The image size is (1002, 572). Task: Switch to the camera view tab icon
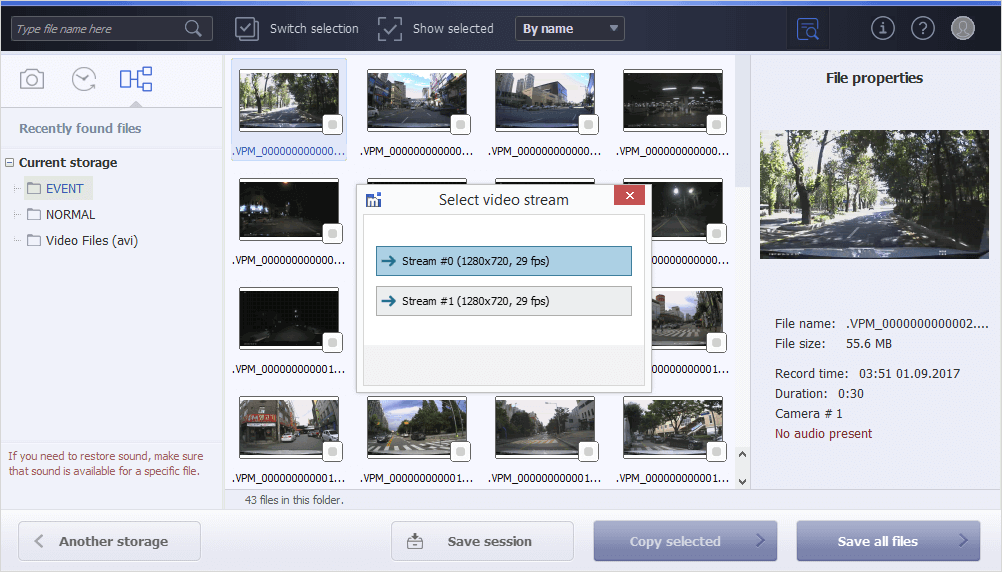pos(32,79)
